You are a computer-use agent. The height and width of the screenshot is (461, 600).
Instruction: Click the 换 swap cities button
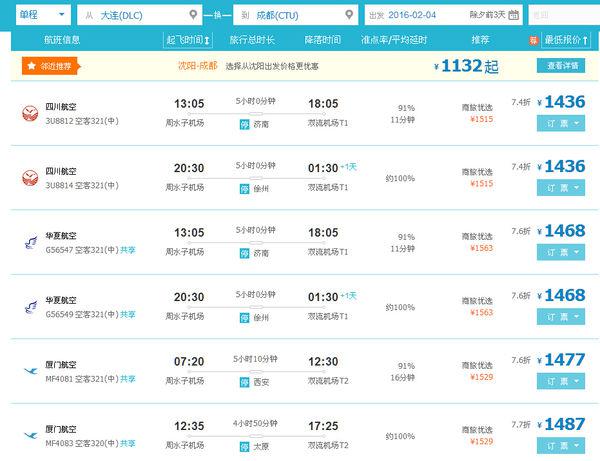click(x=217, y=15)
